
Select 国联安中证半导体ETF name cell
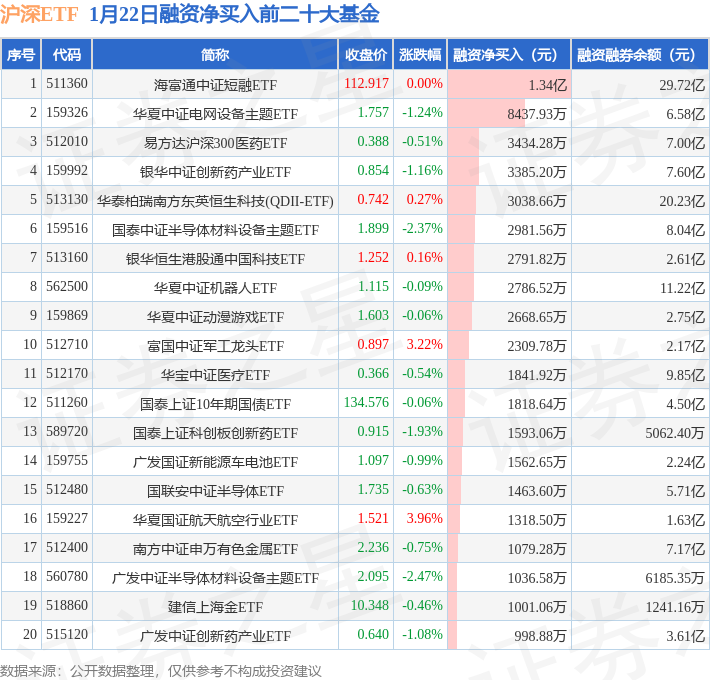click(215, 491)
